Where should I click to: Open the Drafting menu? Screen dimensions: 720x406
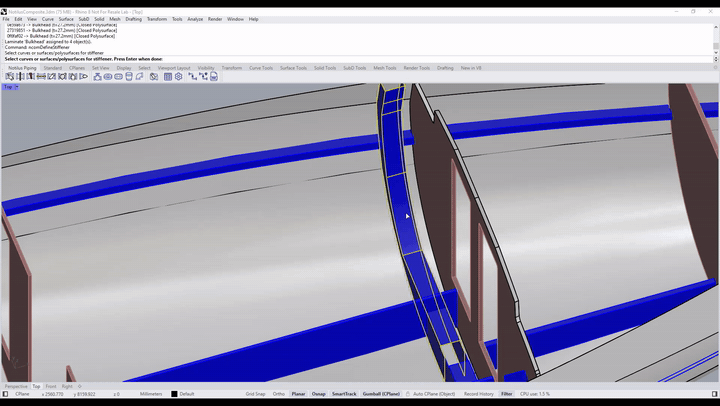(134, 19)
